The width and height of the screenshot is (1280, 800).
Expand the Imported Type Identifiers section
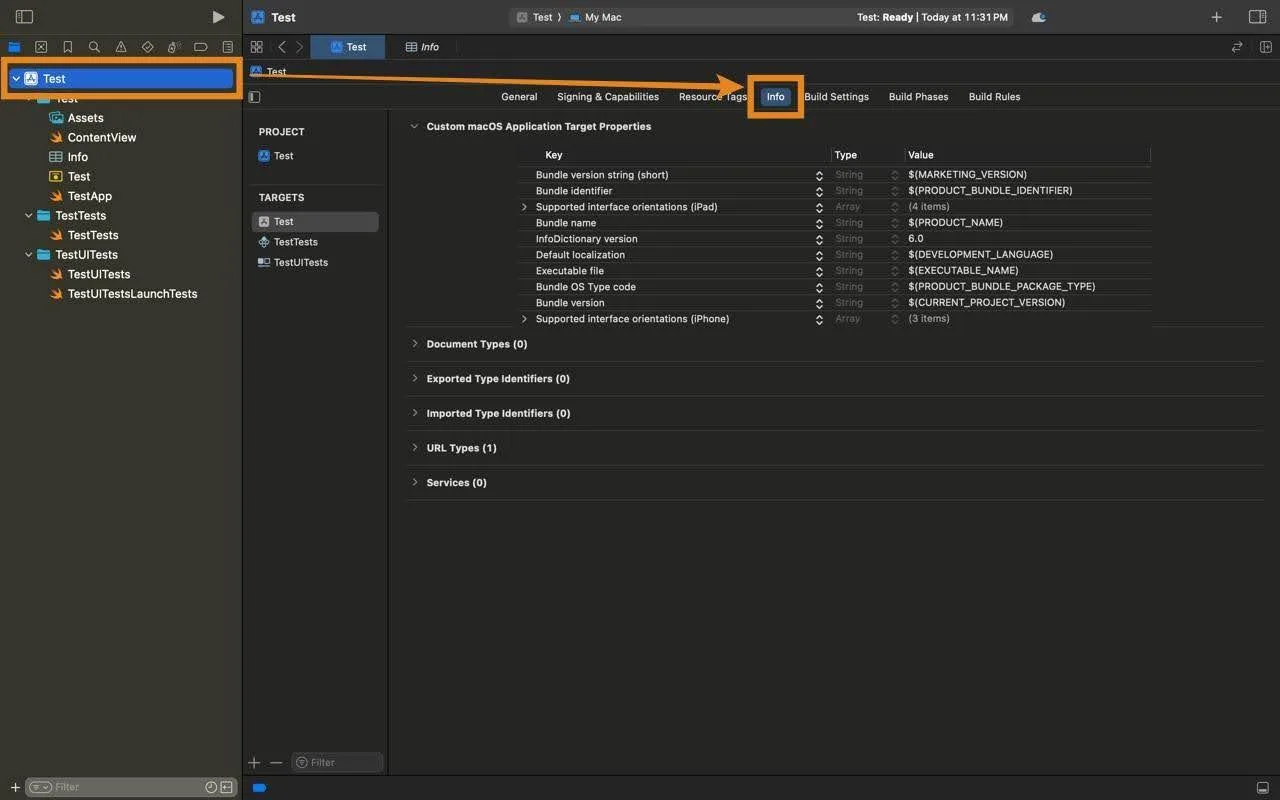pos(414,413)
